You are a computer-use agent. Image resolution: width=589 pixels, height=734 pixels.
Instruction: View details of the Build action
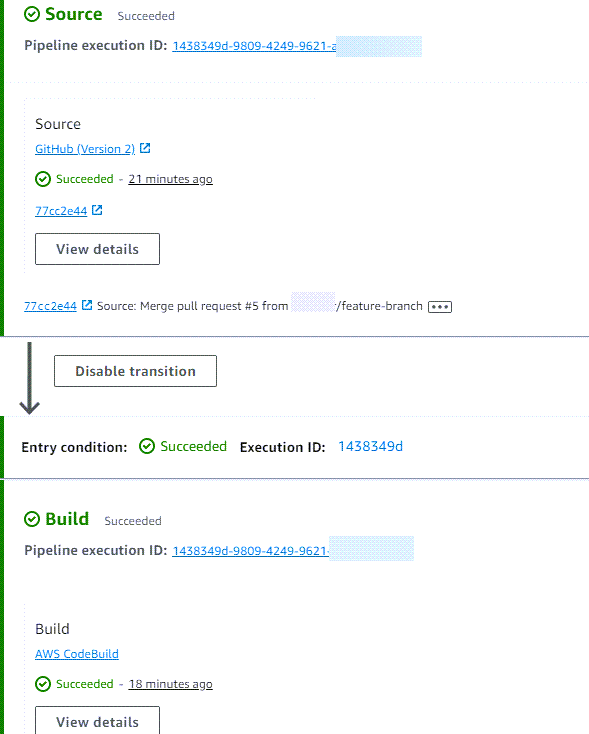[x=97, y=720]
